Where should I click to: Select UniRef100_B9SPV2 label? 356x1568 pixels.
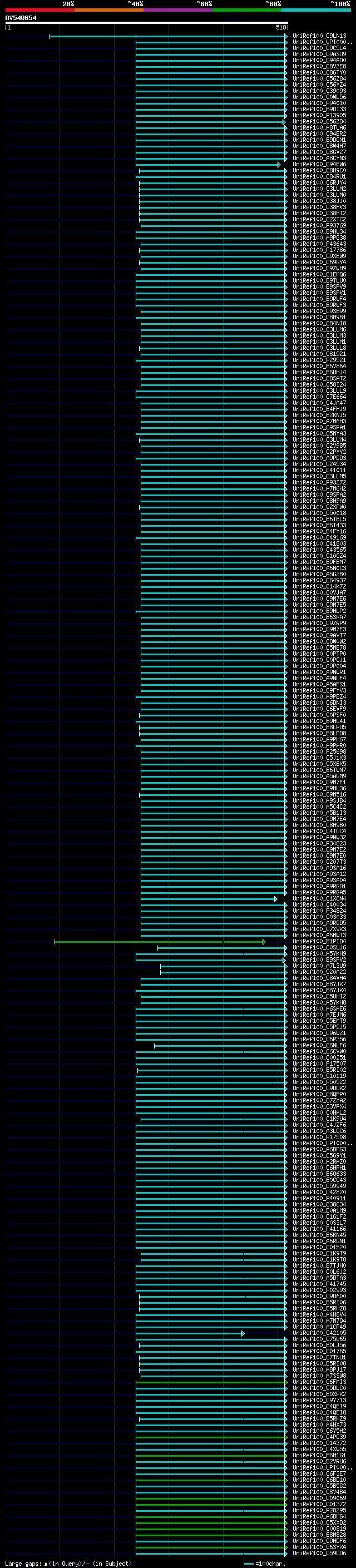click(319, 960)
